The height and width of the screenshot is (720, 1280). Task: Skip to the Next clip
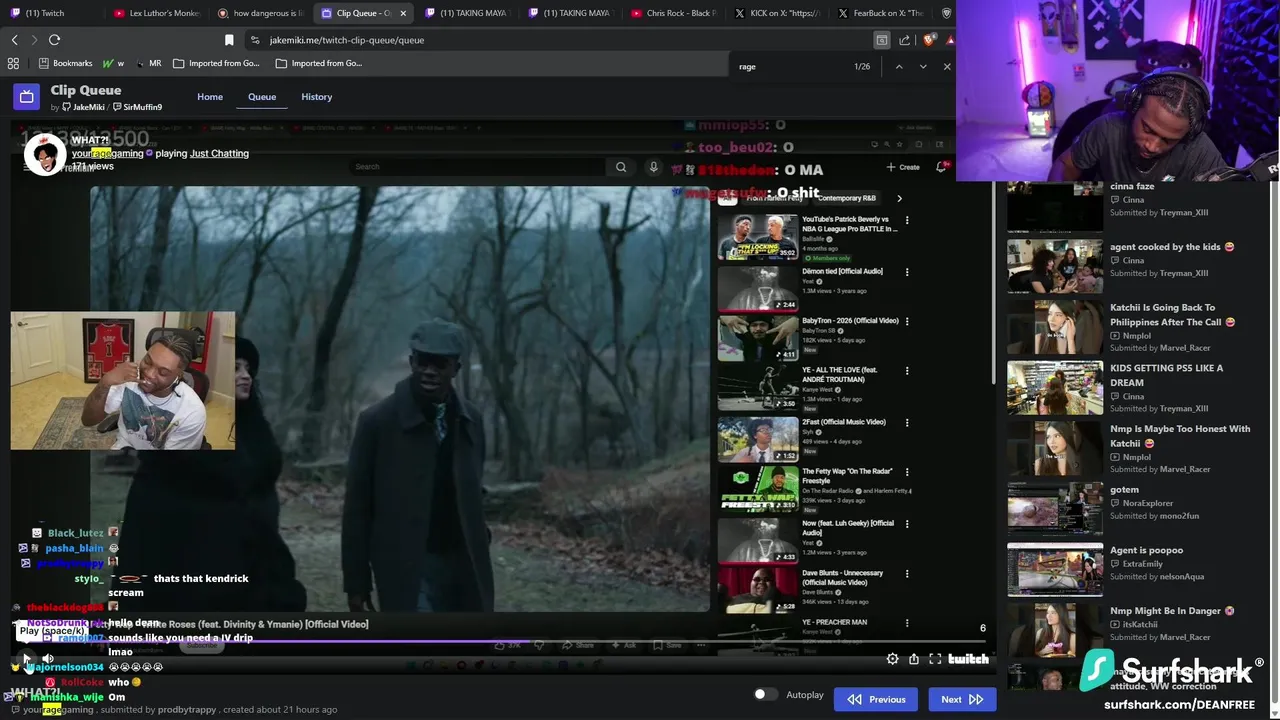point(961,699)
